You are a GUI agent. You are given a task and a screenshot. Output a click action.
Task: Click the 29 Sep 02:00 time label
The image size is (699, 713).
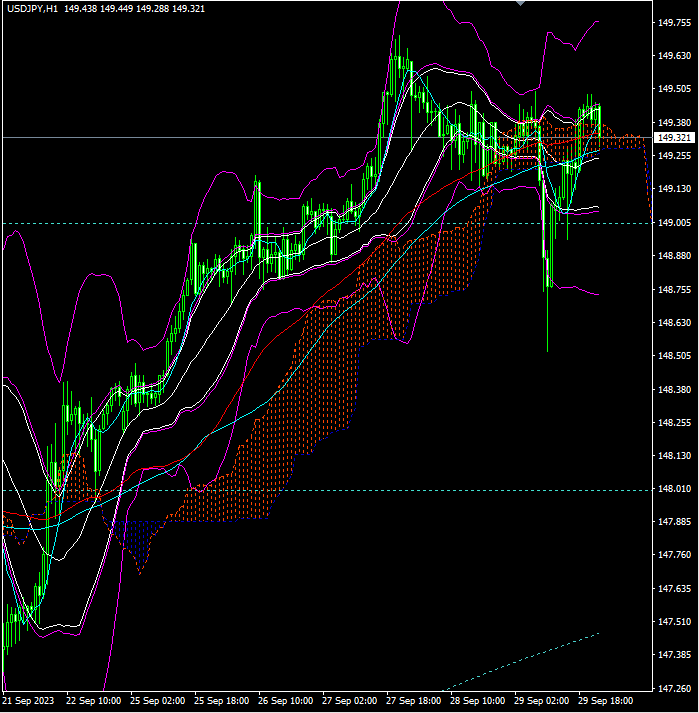click(541, 701)
